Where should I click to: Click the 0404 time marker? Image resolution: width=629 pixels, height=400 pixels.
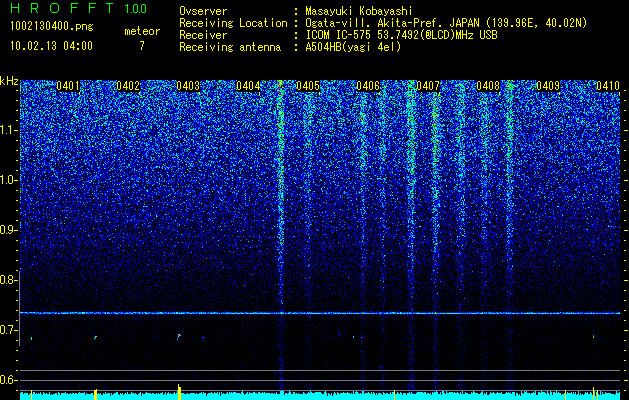click(248, 86)
